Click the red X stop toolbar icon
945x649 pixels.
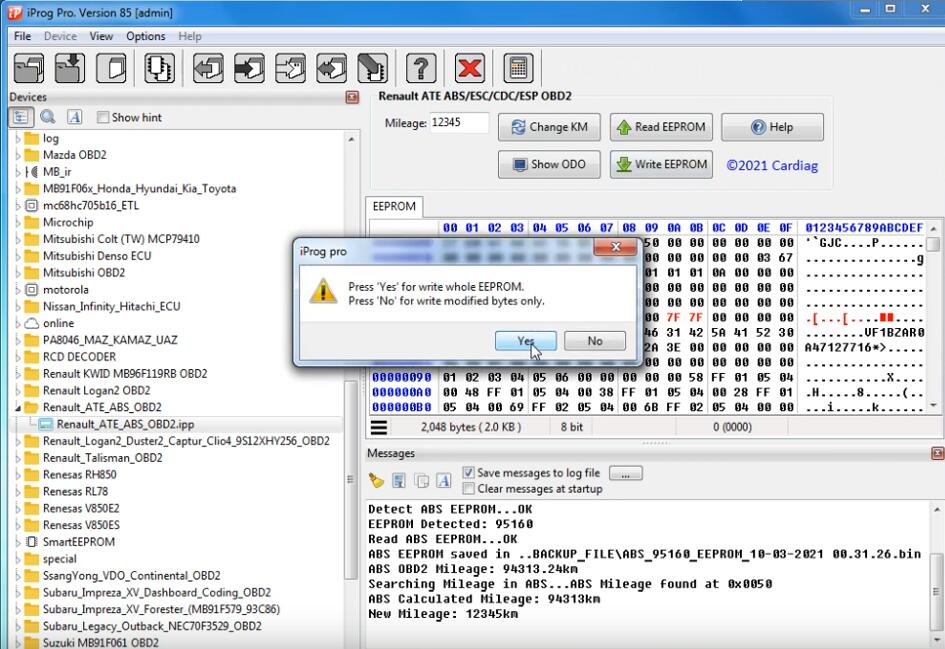469,67
